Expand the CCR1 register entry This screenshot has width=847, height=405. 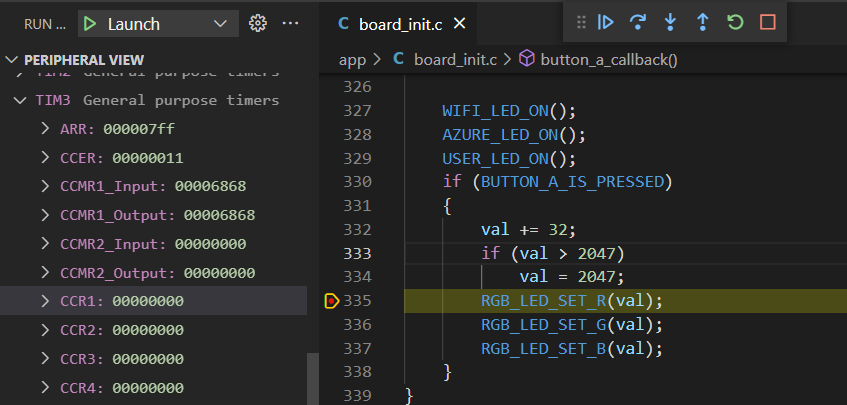tap(45, 301)
